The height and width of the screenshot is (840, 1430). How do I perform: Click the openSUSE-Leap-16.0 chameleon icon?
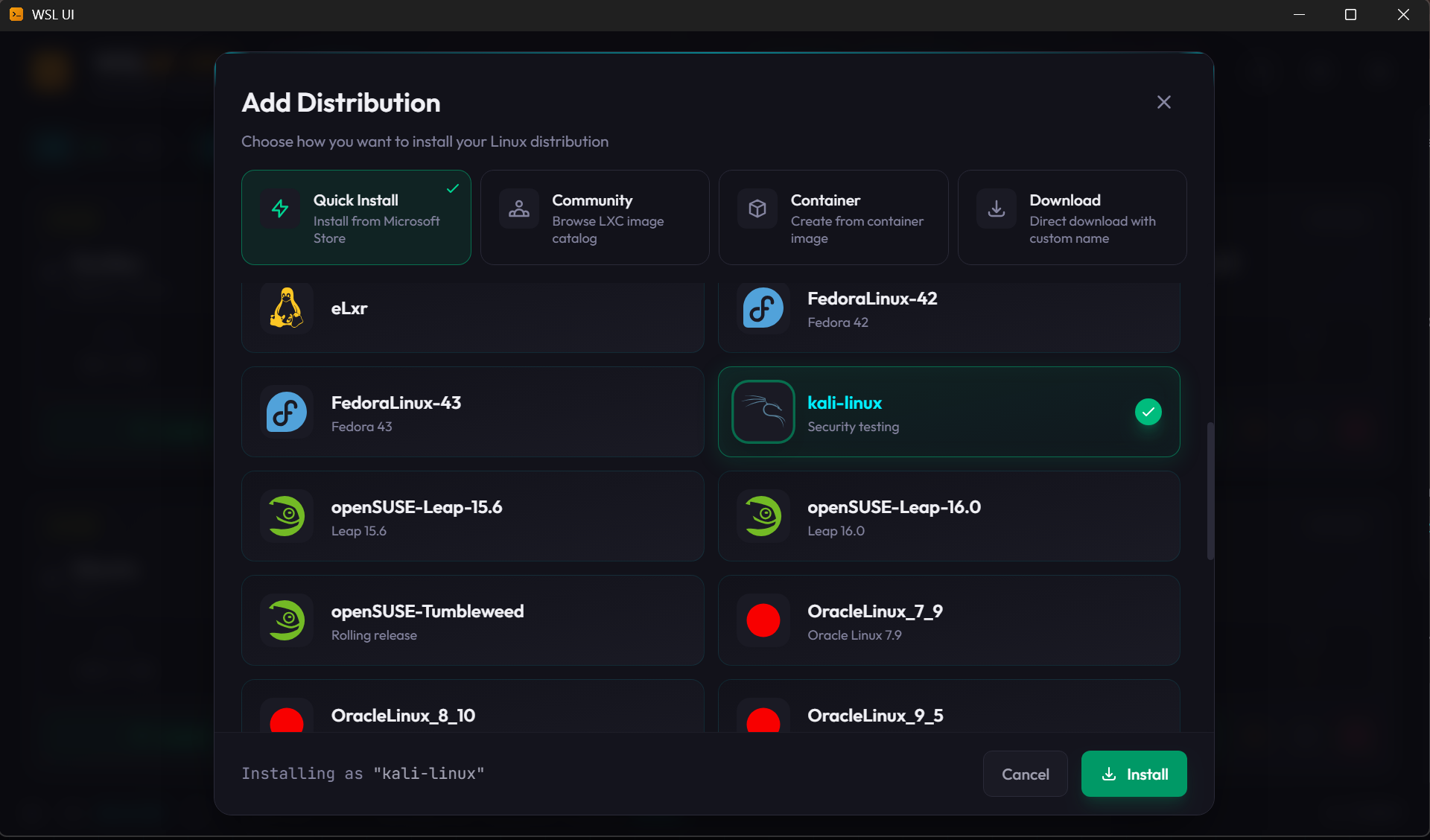763,516
